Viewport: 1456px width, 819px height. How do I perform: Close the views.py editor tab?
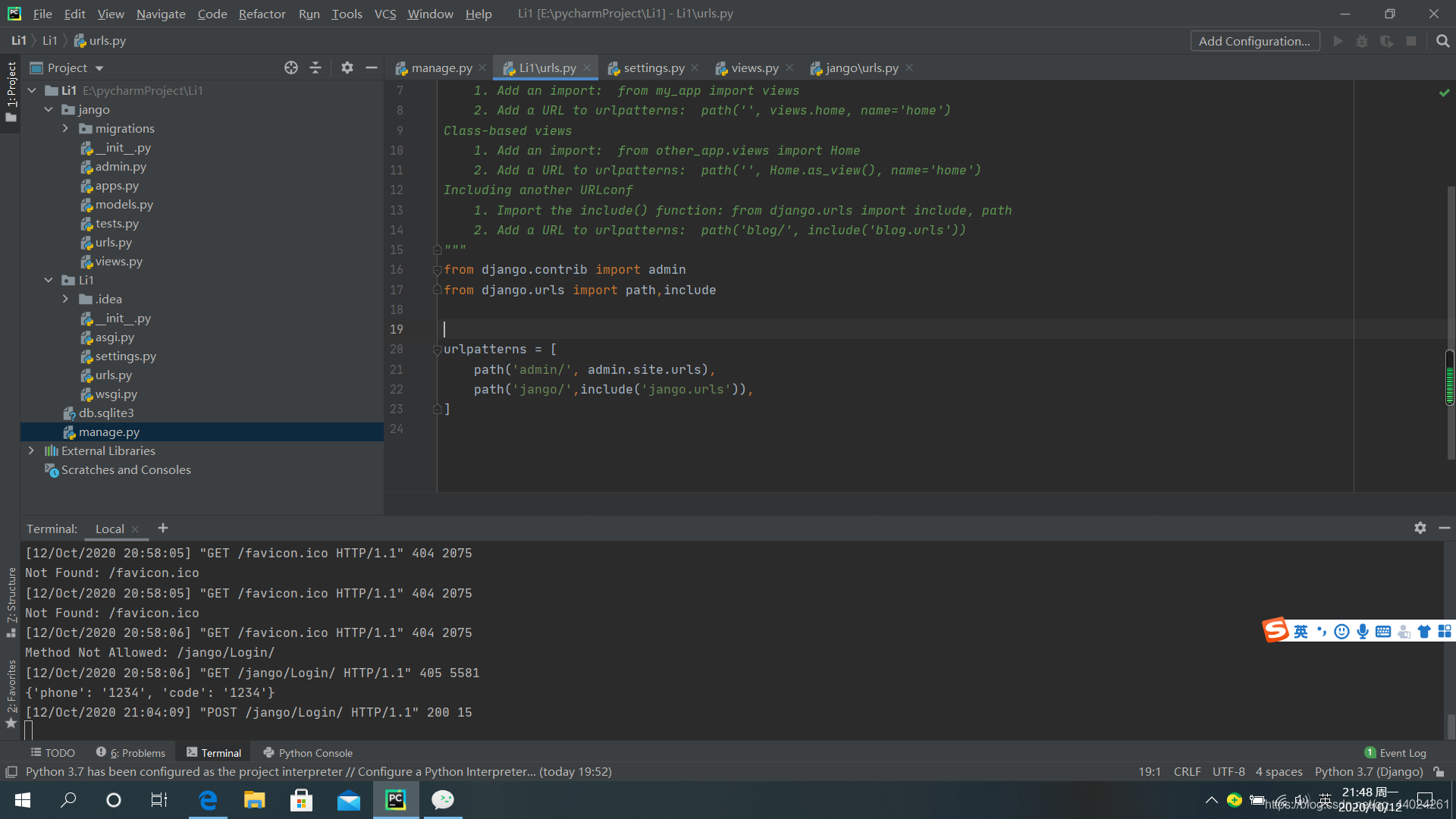789,68
